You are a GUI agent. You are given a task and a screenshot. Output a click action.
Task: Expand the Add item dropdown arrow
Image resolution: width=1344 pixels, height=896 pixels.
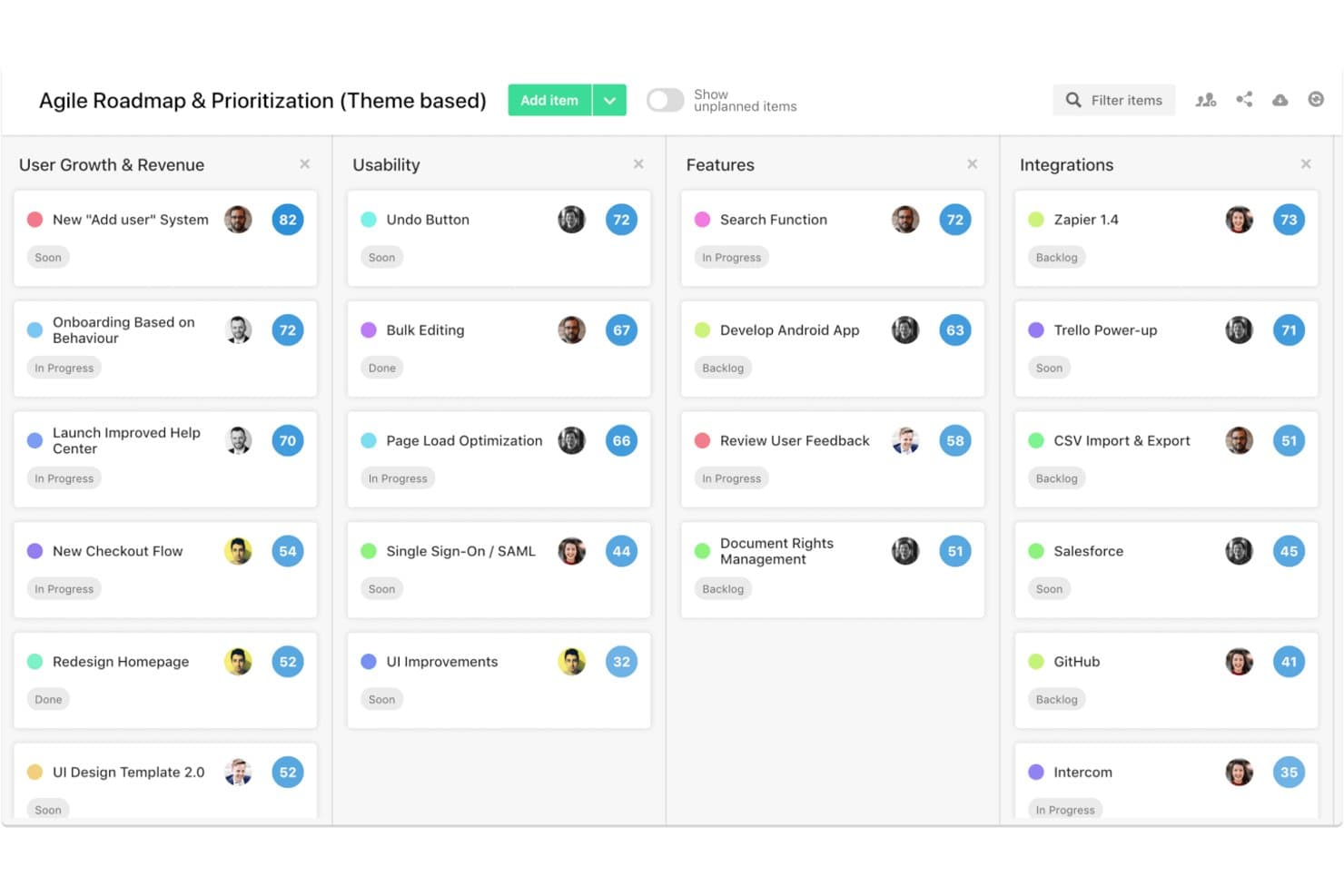pyautogui.click(x=609, y=100)
